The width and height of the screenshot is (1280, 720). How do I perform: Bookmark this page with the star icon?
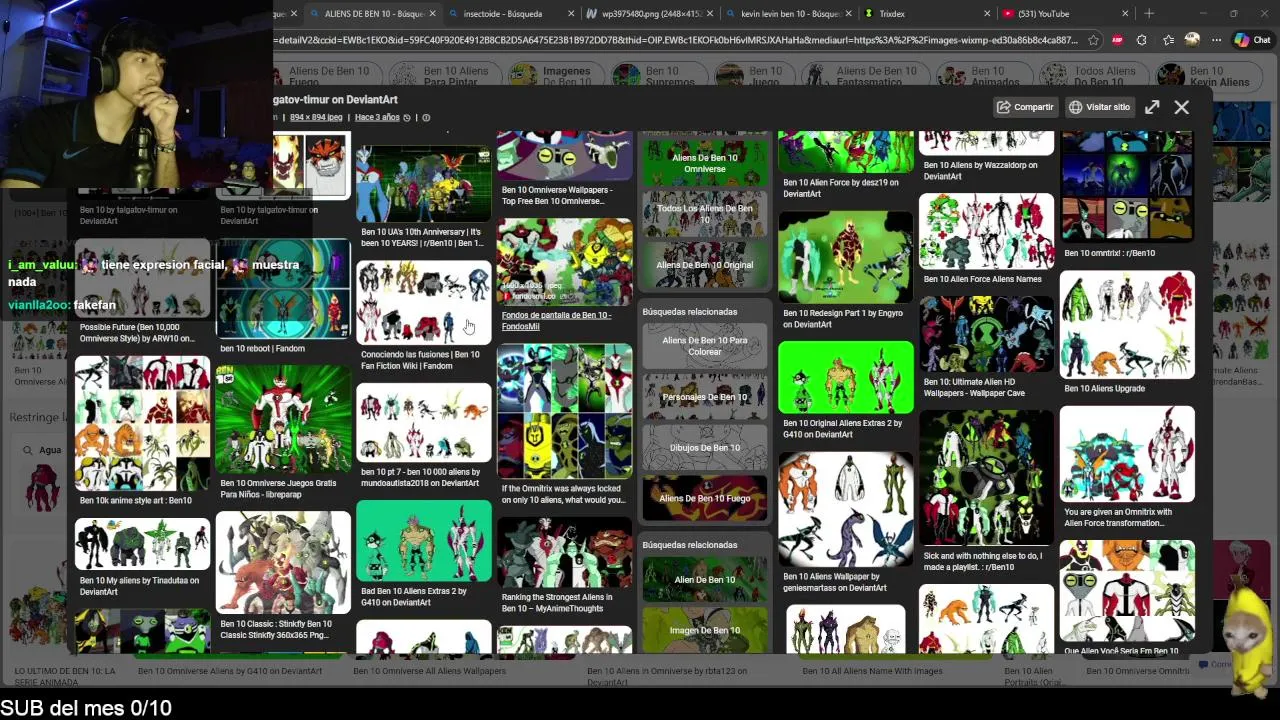1093,40
